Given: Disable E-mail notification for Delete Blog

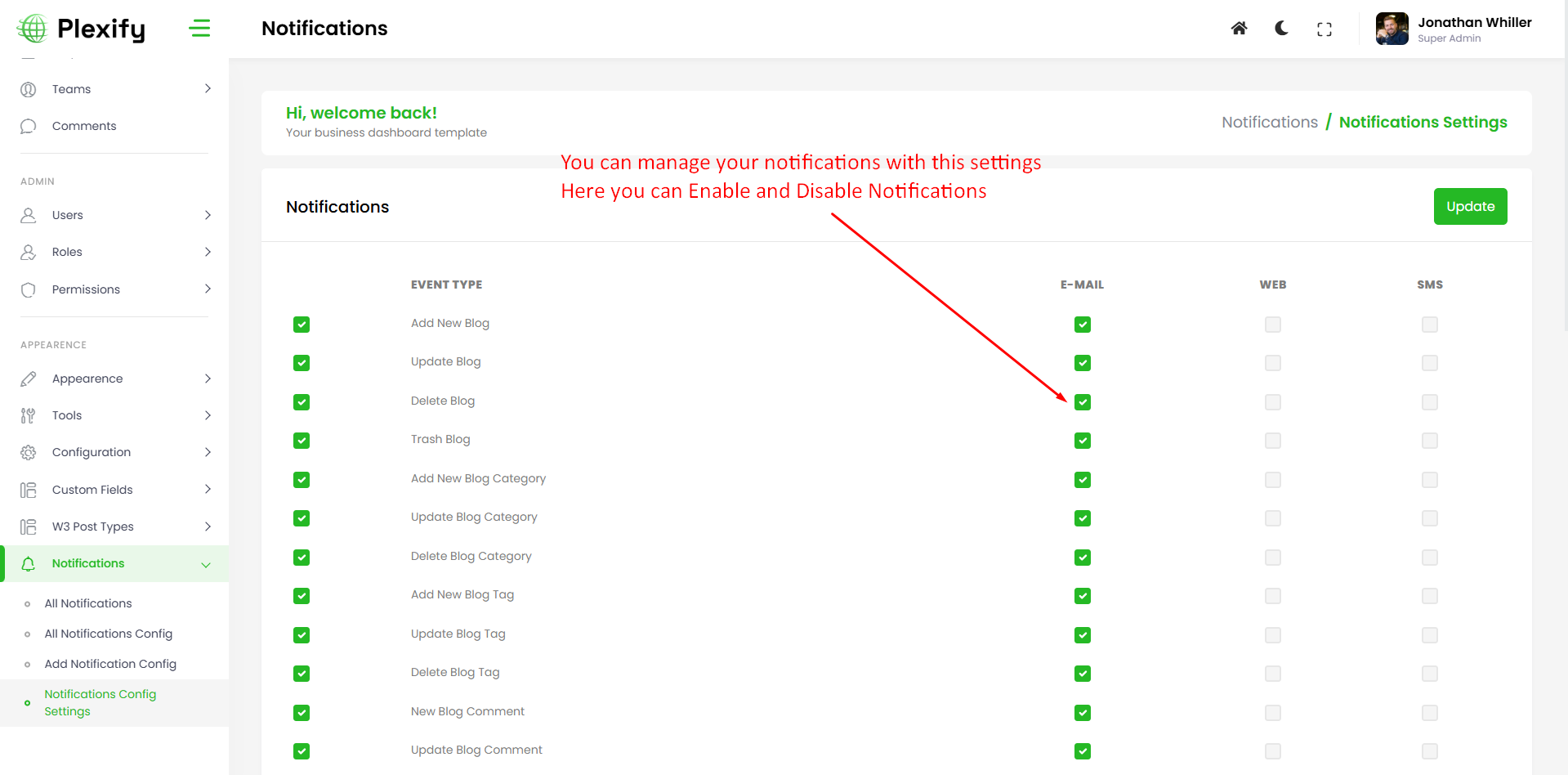Looking at the screenshot, I should (x=1083, y=402).
